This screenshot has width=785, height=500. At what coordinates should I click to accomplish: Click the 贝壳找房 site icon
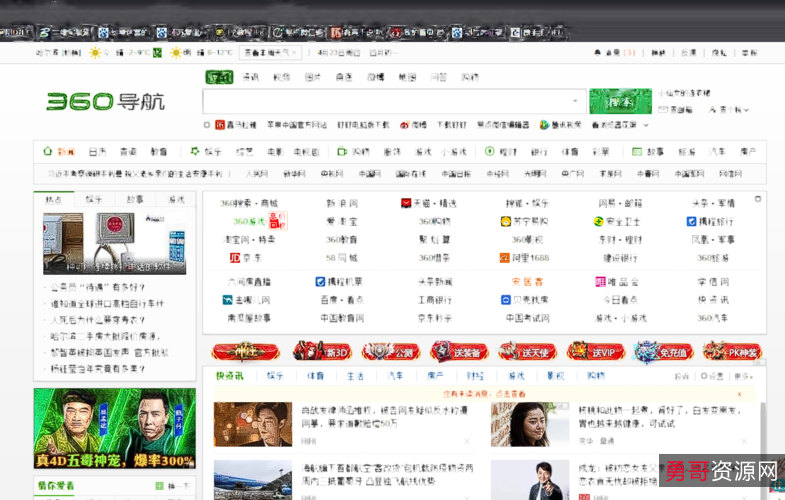point(506,300)
